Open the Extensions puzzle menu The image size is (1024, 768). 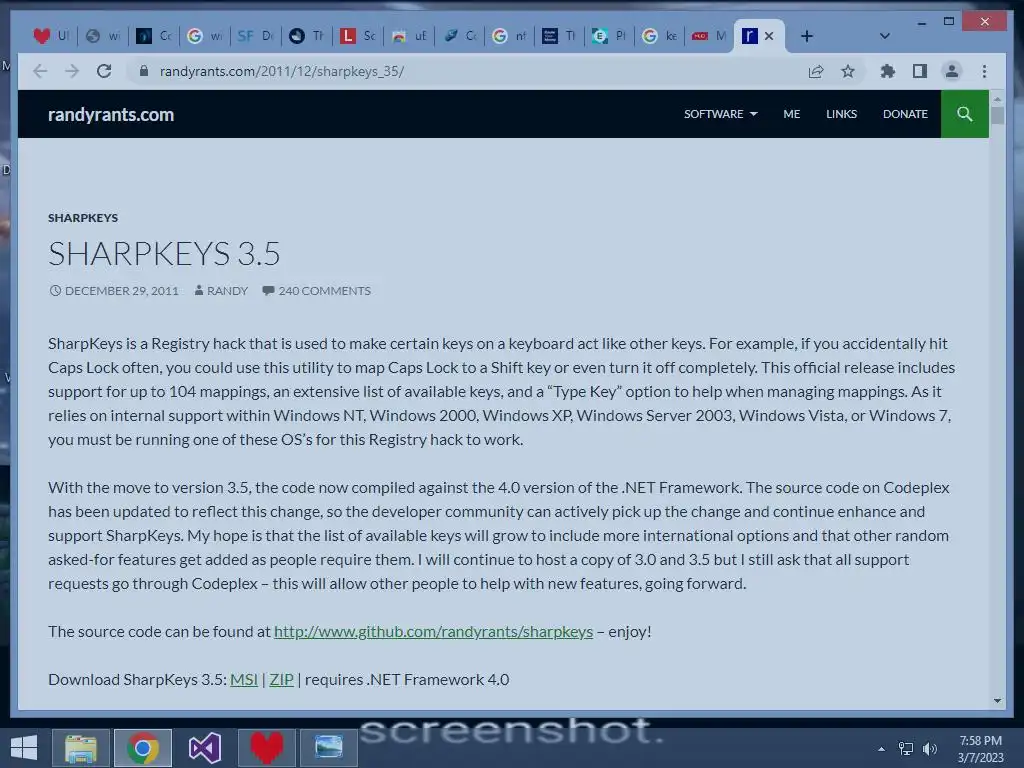[888, 71]
